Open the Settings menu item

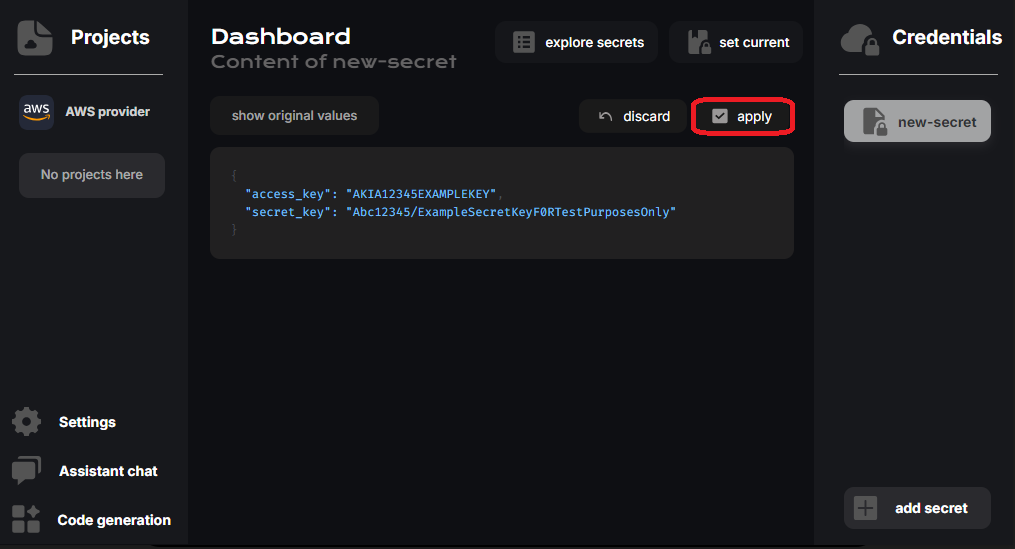[x=87, y=422]
